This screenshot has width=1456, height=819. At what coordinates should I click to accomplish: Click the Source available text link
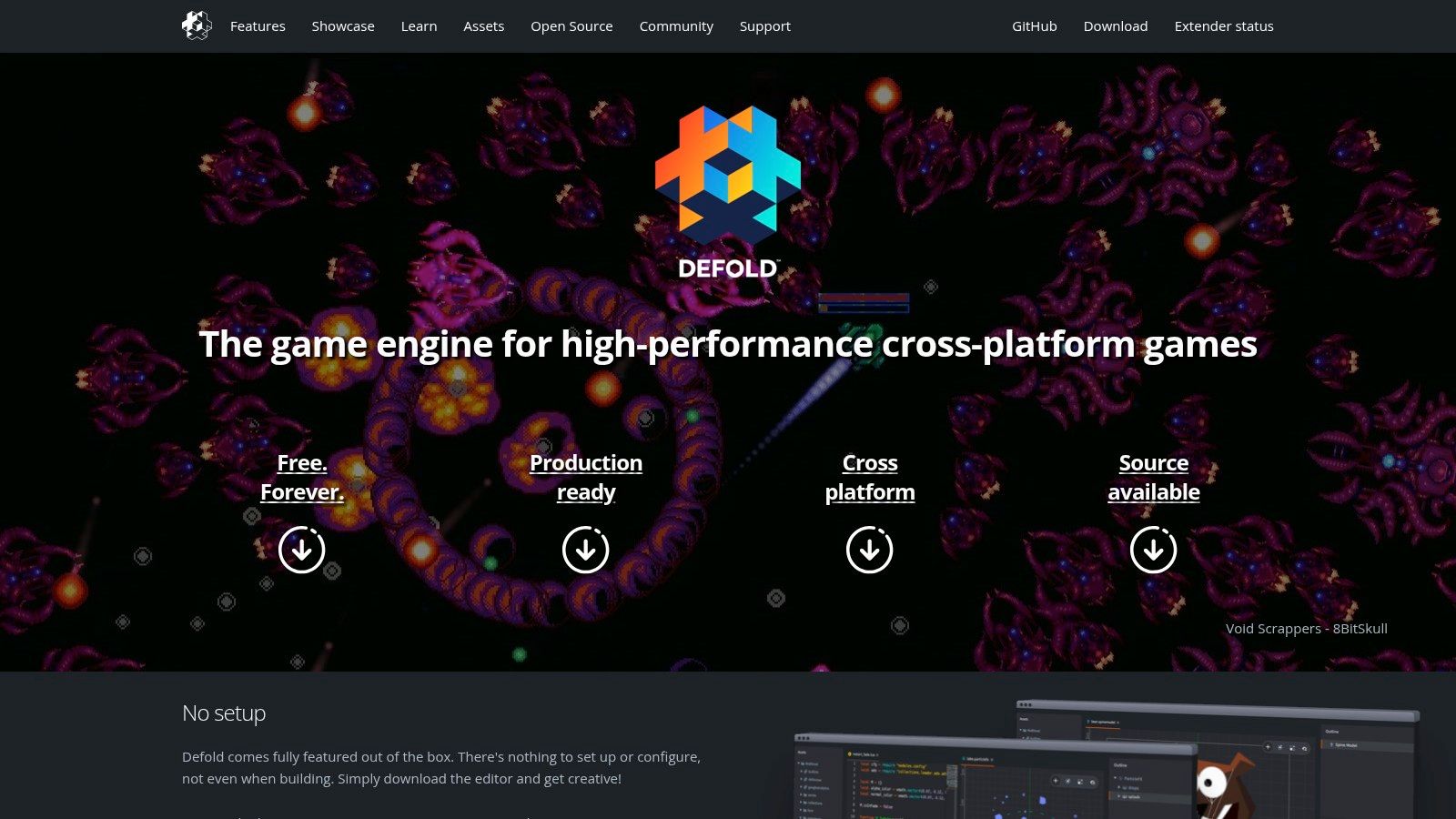point(1153,477)
